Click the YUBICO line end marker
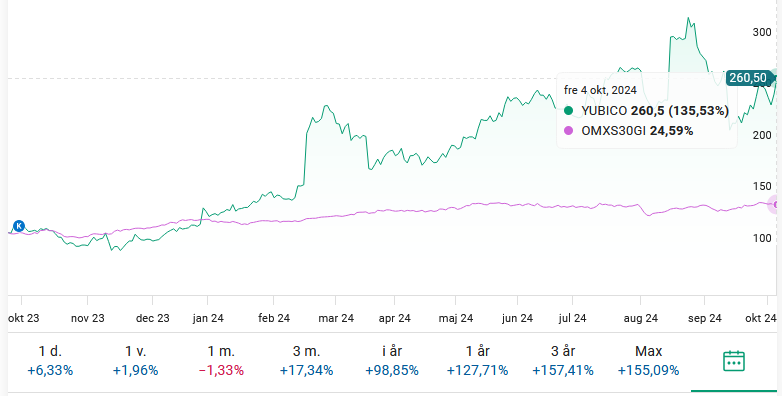Image resolution: width=782 pixels, height=396 pixels. [777, 77]
